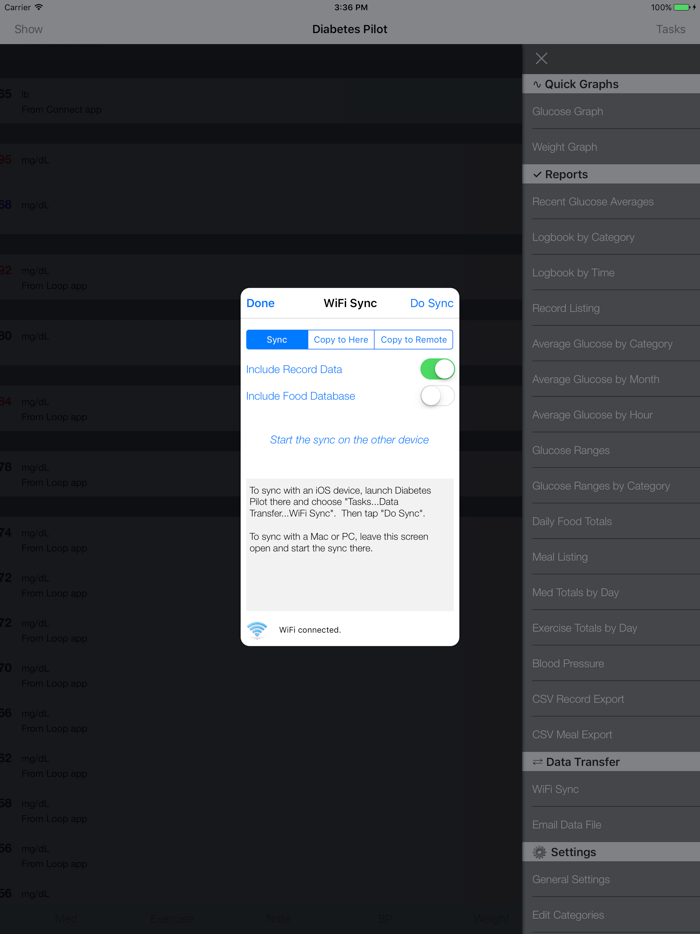The image size is (700, 934).
Task: Tap Show in navigation bar
Action: pyautogui.click(x=29, y=29)
